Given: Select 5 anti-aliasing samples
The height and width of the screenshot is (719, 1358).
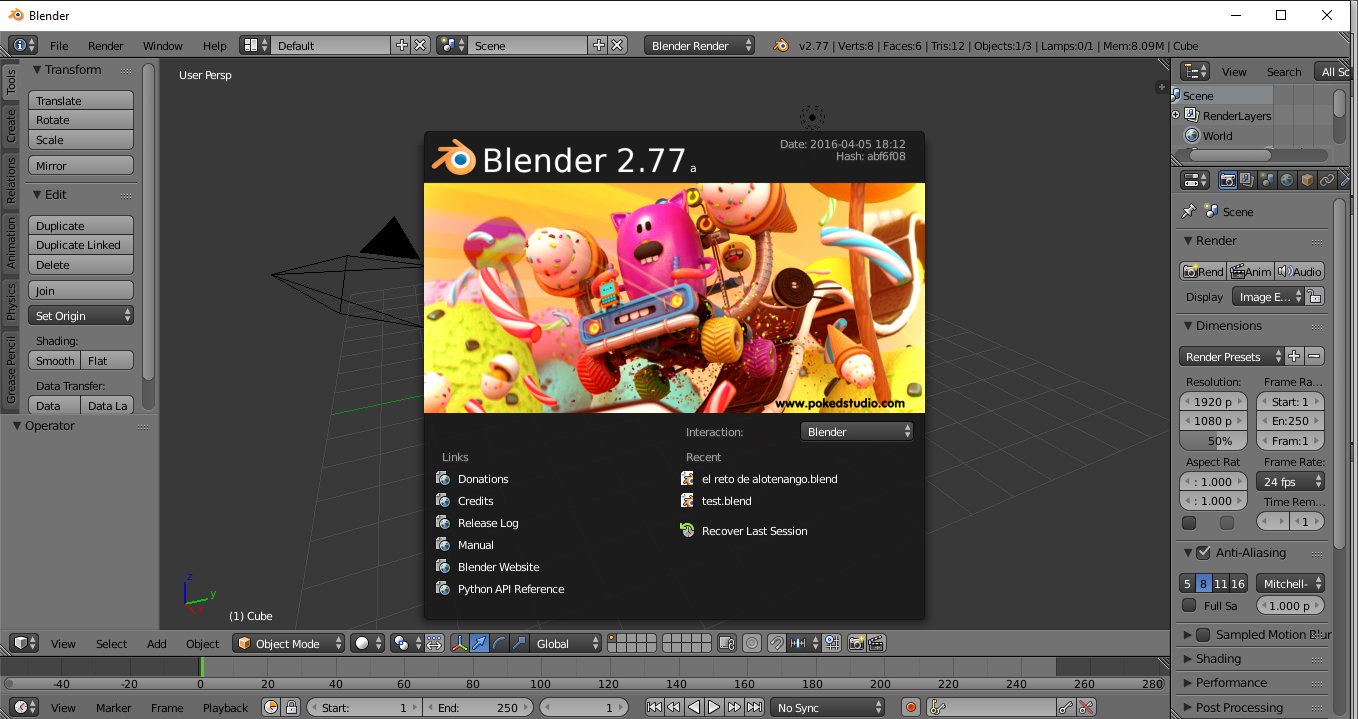Looking at the screenshot, I should [x=1187, y=583].
